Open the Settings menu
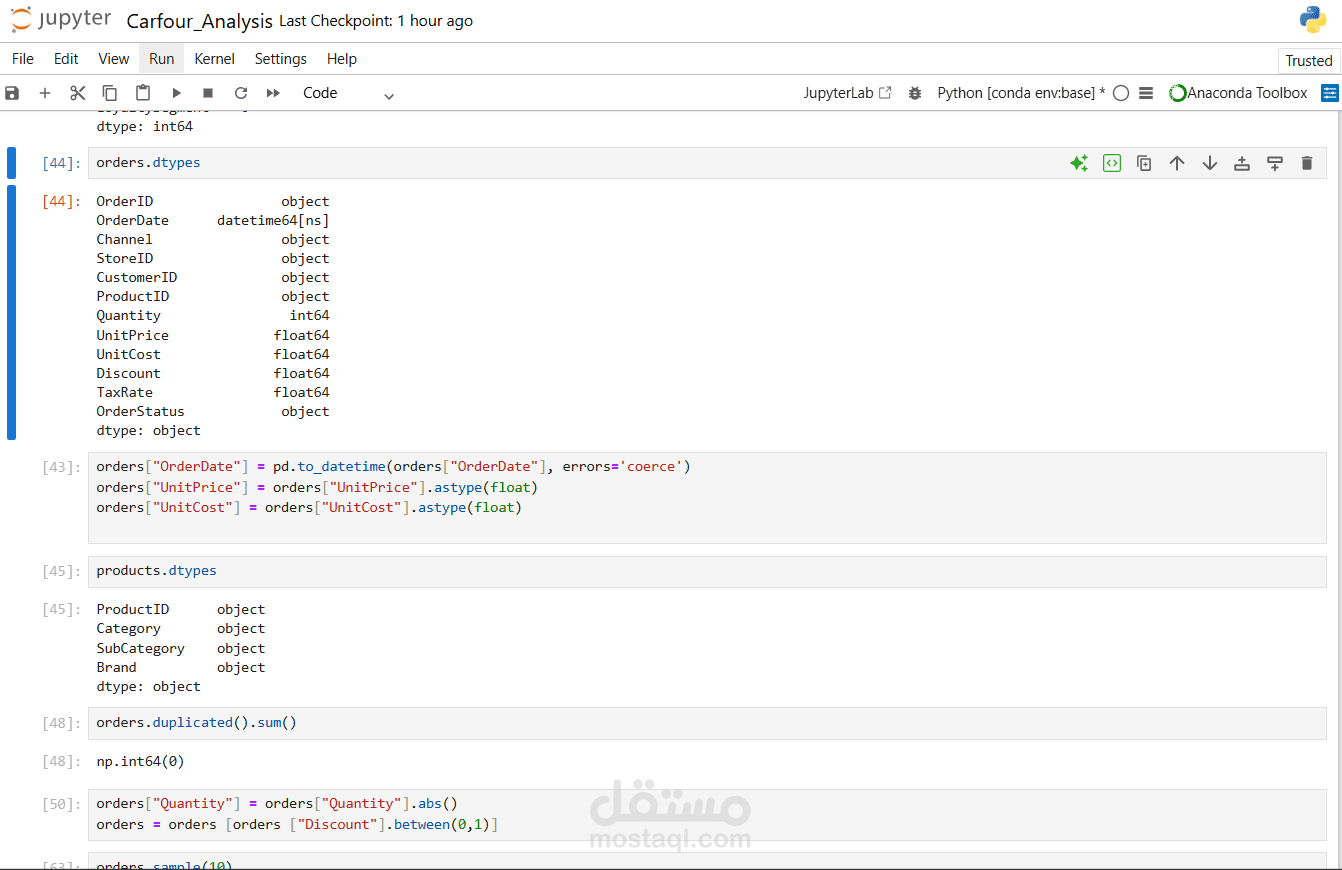The height and width of the screenshot is (870, 1342). (280, 59)
